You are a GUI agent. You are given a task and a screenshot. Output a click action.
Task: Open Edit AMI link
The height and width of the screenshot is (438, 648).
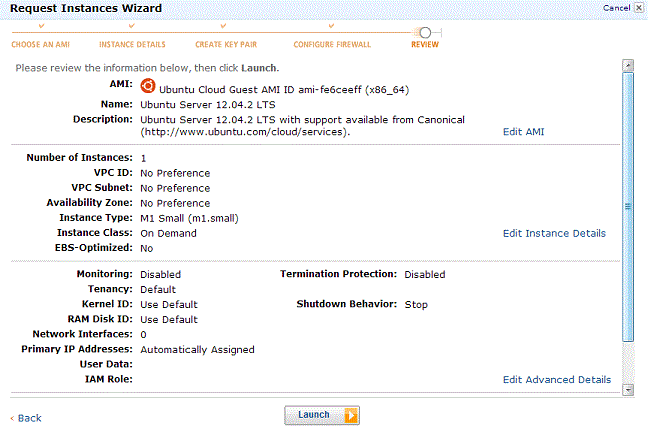pos(523,132)
